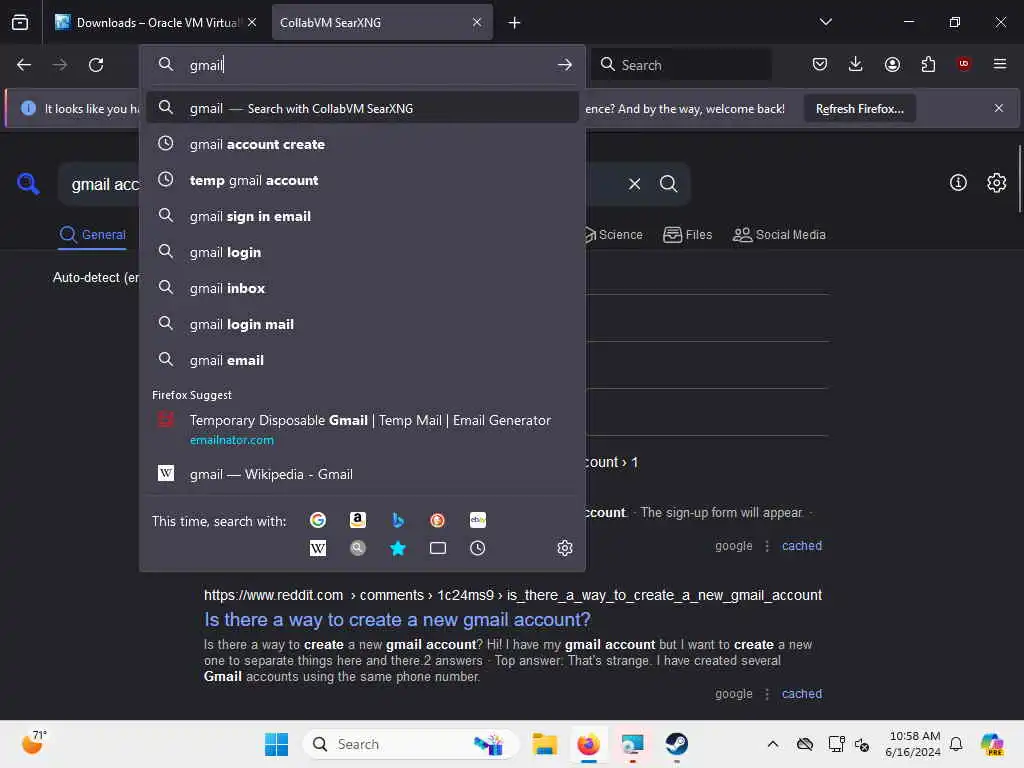Image resolution: width=1024 pixels, height=768 pixels.
Task: Click the SearXNG magnifier submit button
Action: click(668, 184)
